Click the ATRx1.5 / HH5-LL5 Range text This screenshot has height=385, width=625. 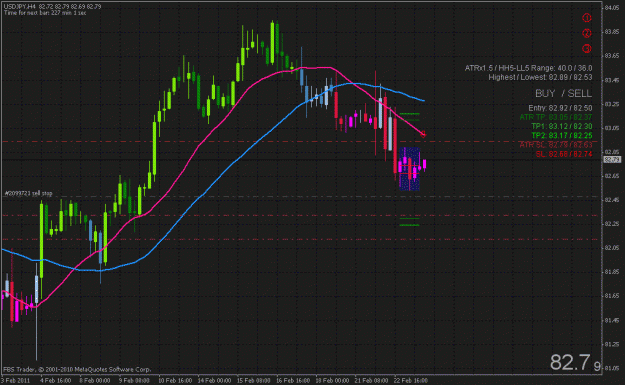pyautogui.click(x=528, y=68)
